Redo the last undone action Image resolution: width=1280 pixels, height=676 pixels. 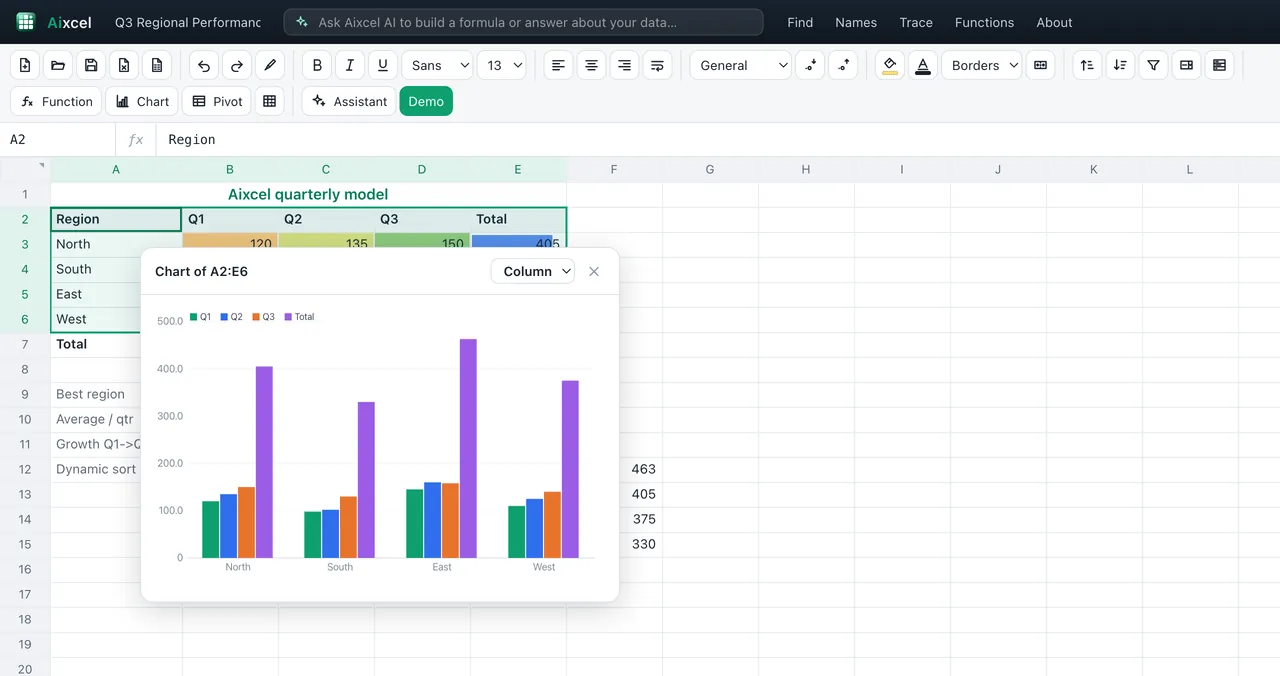[x=237, y=65]
